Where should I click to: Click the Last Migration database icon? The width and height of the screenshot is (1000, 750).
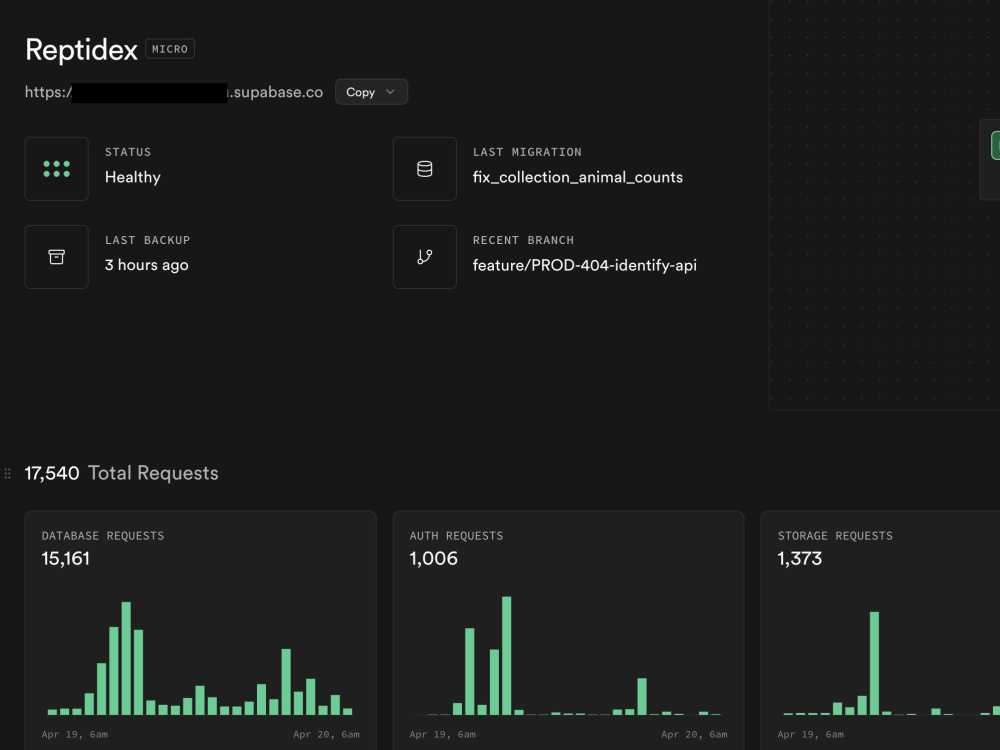(x=425, y=169)
